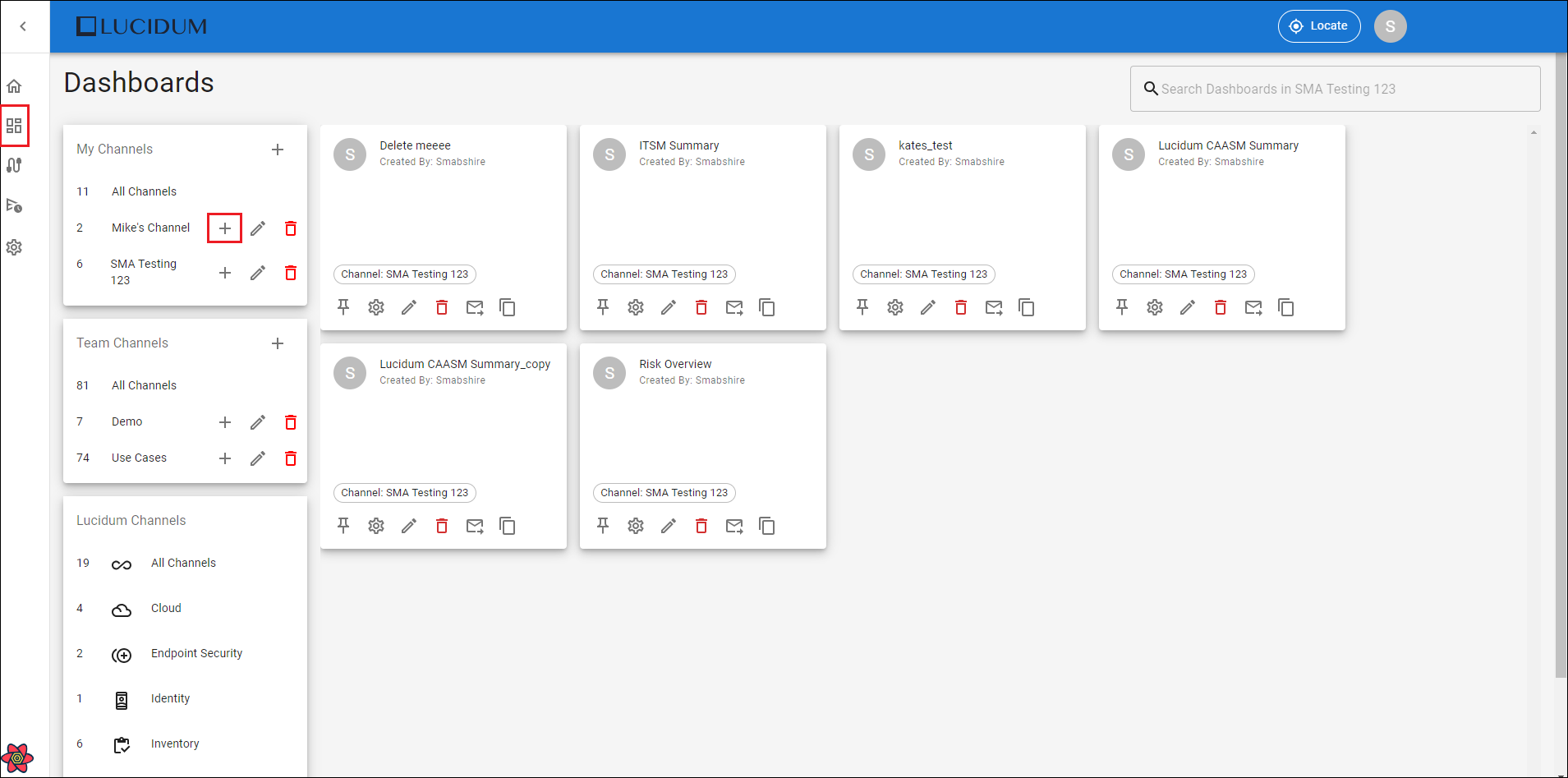Viewport: 1568px width, 778px height.
Task: Open settings of Risk Overview dashboard
Action: (x=636, y=526)
